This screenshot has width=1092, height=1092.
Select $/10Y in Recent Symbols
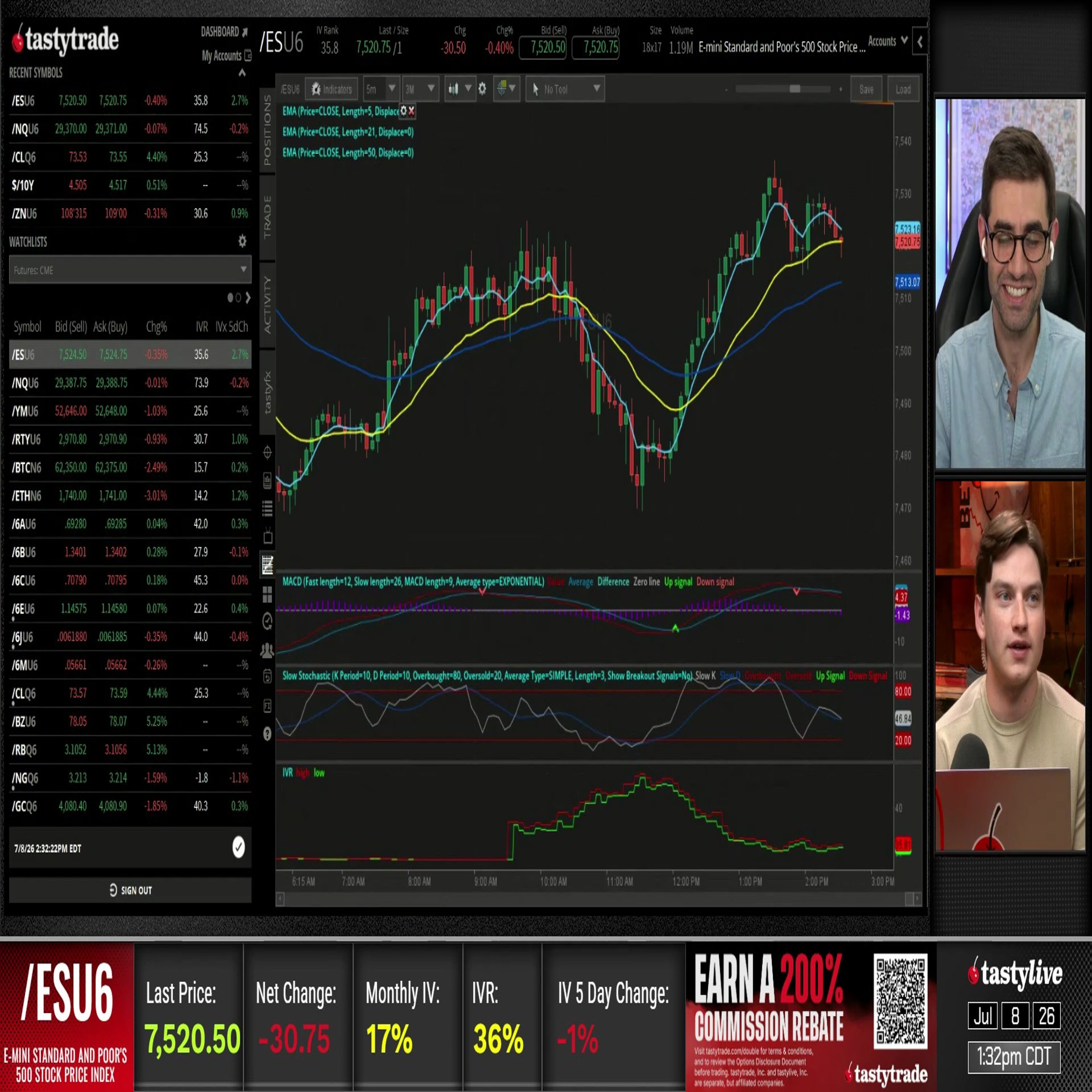(130, 185)
